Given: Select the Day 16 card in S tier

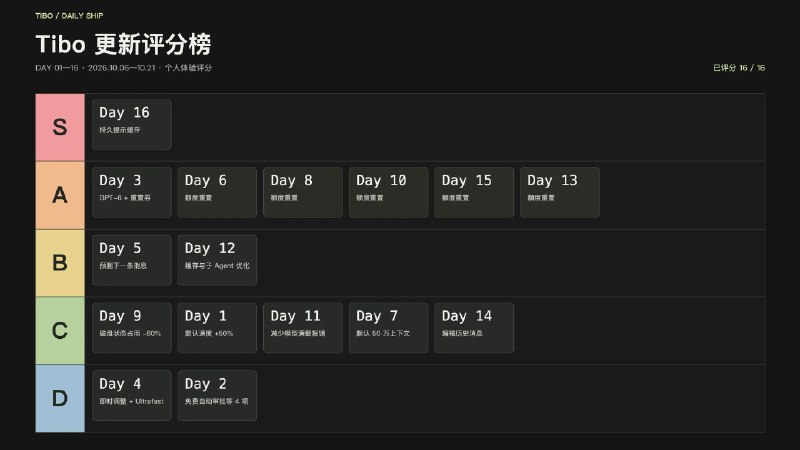Looking at the screenshot, I should click(x=132, y=124).
